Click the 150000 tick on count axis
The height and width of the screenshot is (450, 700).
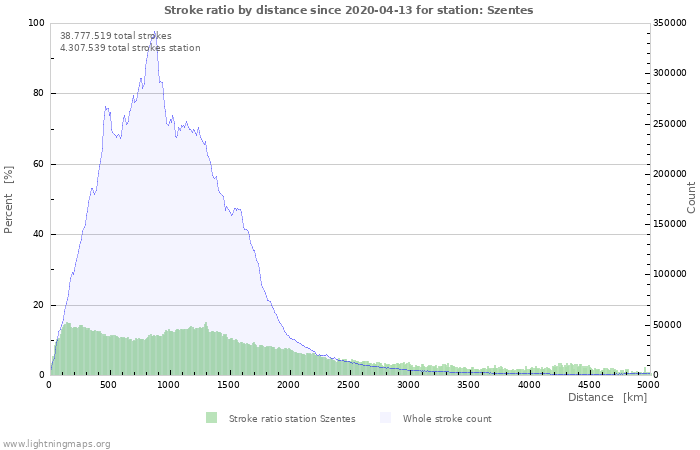671,224
